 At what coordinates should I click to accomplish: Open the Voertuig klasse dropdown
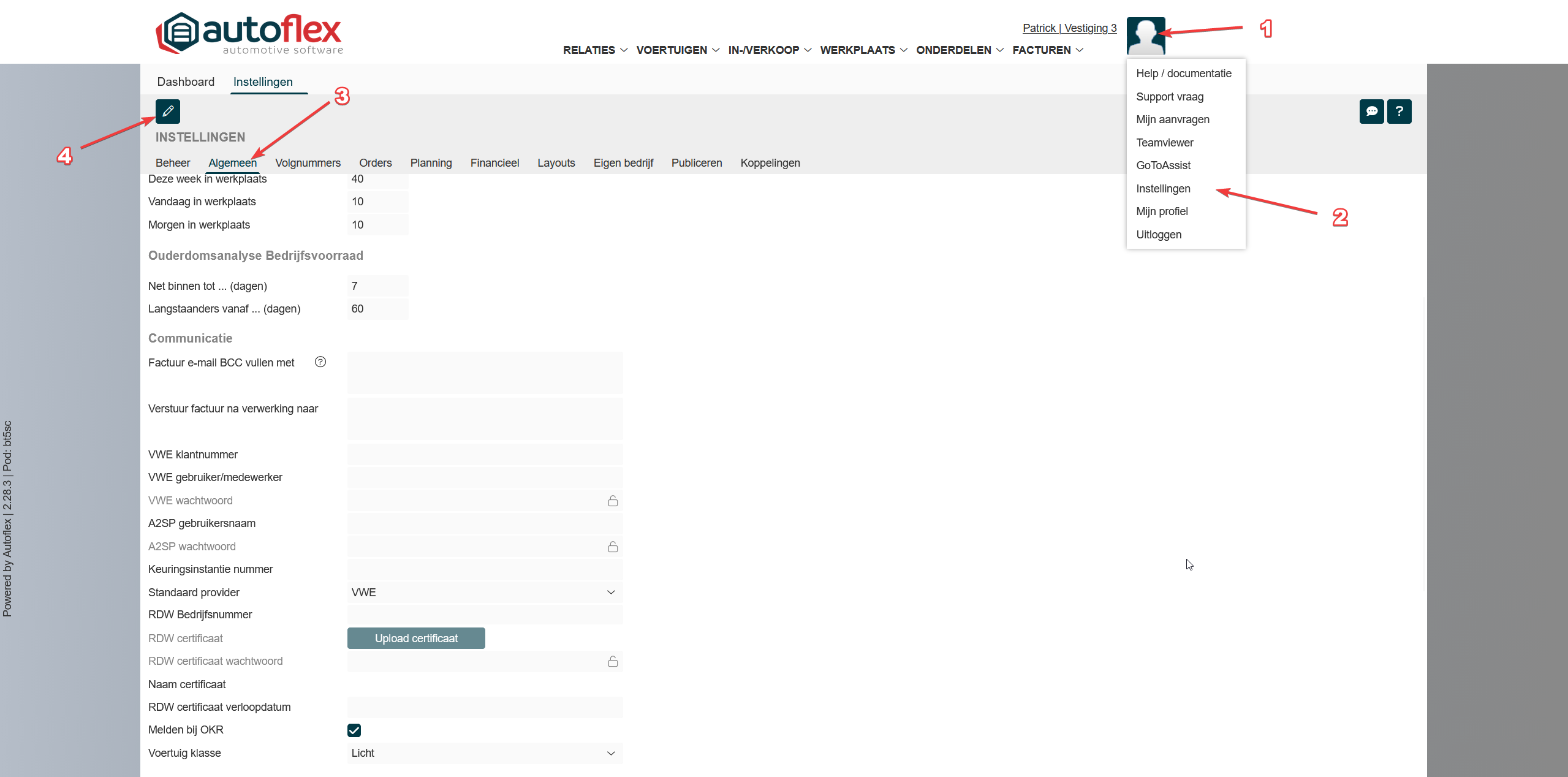484,753
